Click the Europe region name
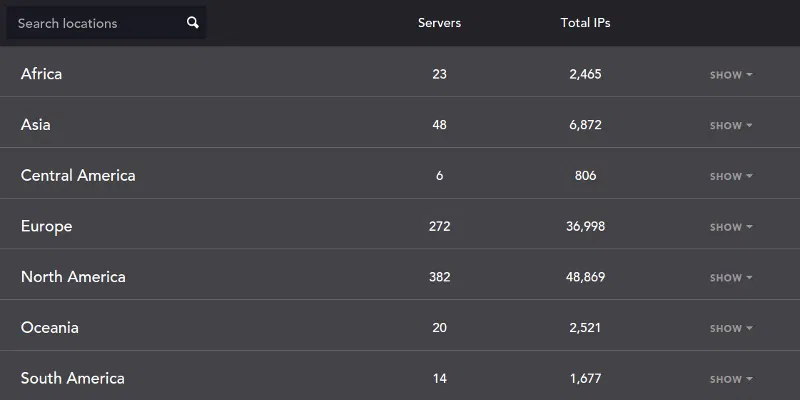This screenshot has height=400, width=800. pos(47,226)
